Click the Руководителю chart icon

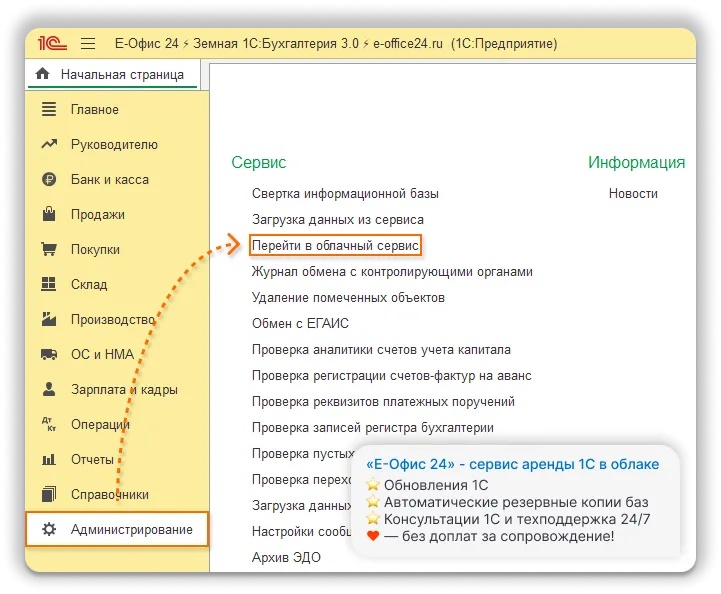pyautogui.click(x=48, y=145)
